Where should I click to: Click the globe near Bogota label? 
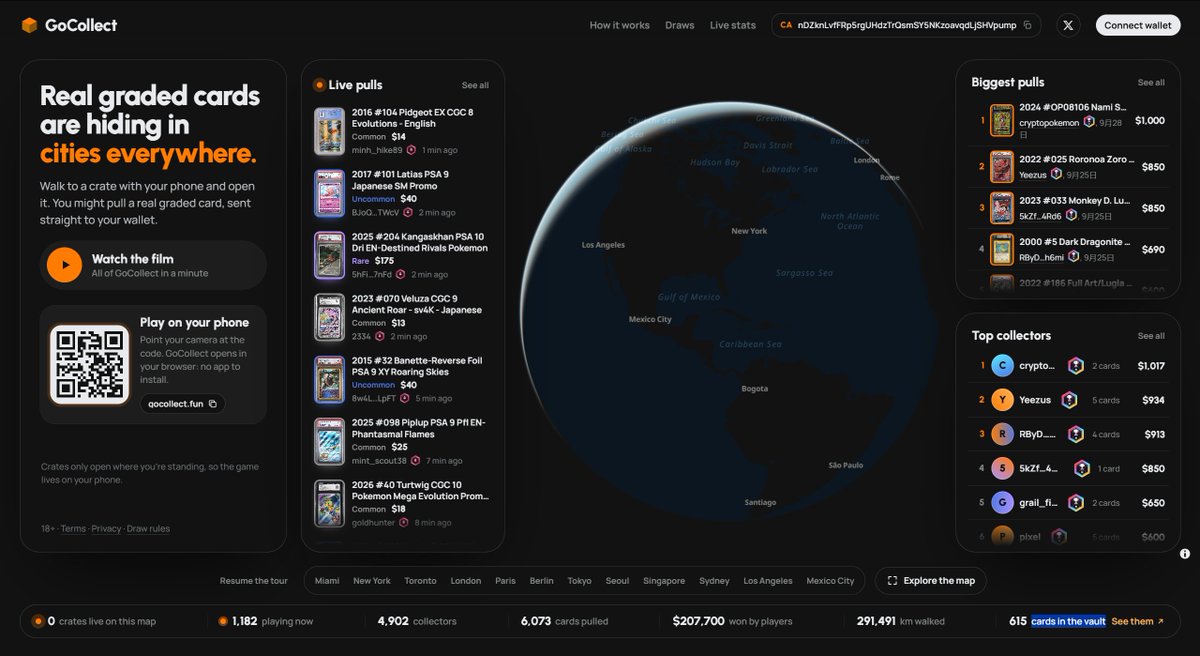coord(755,388)
